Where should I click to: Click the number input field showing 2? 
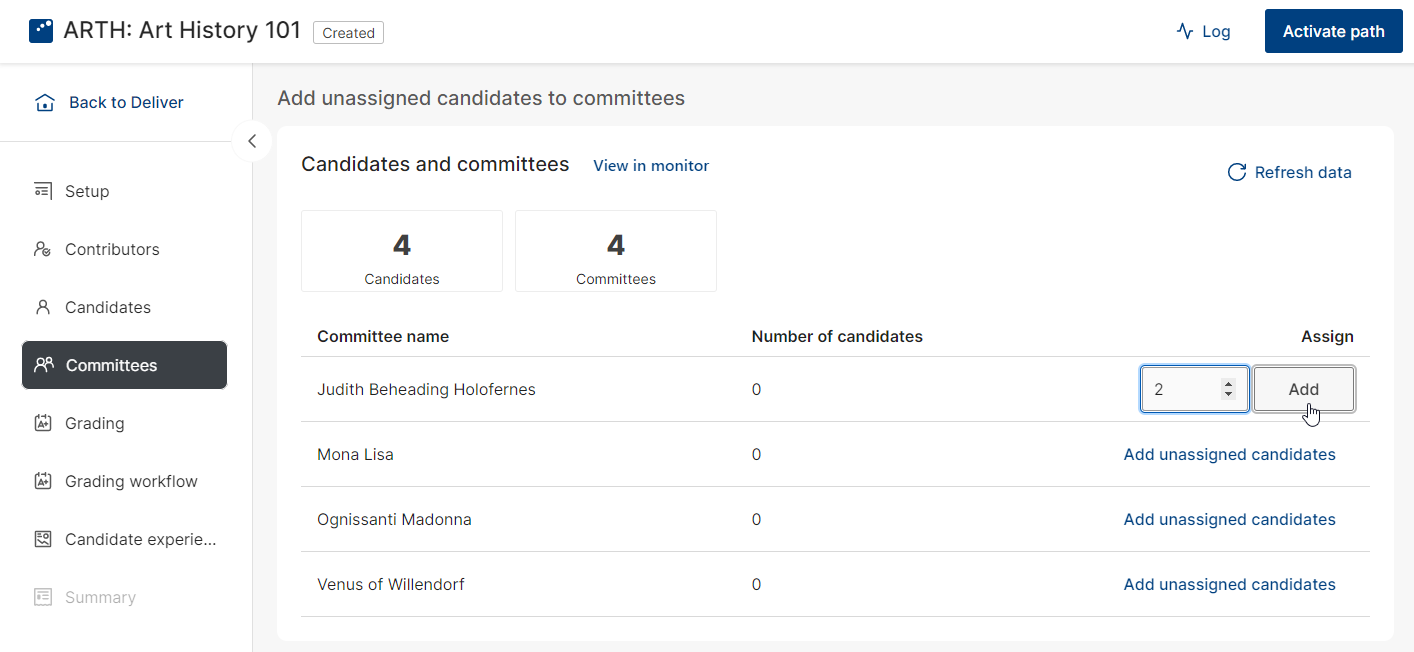pyautogui.click(x=1195, y=389)
